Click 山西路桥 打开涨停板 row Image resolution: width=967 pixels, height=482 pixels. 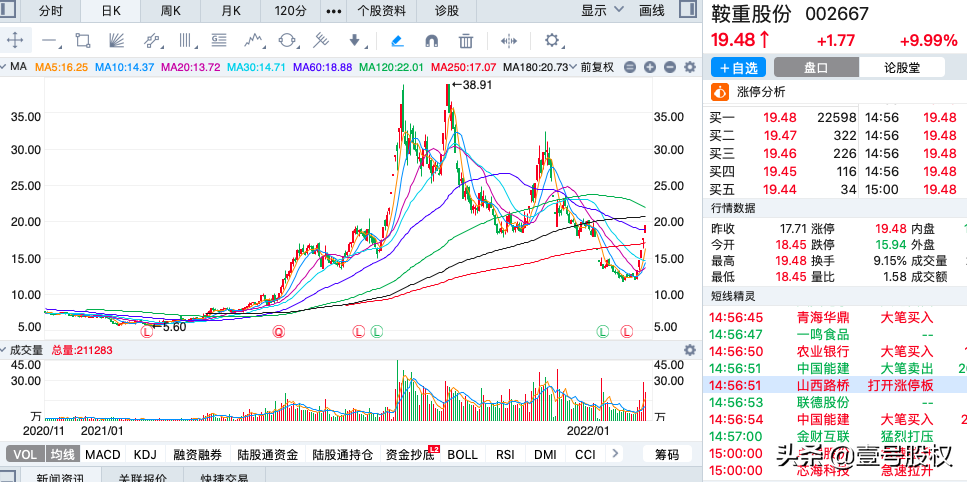tap(835, 385)
